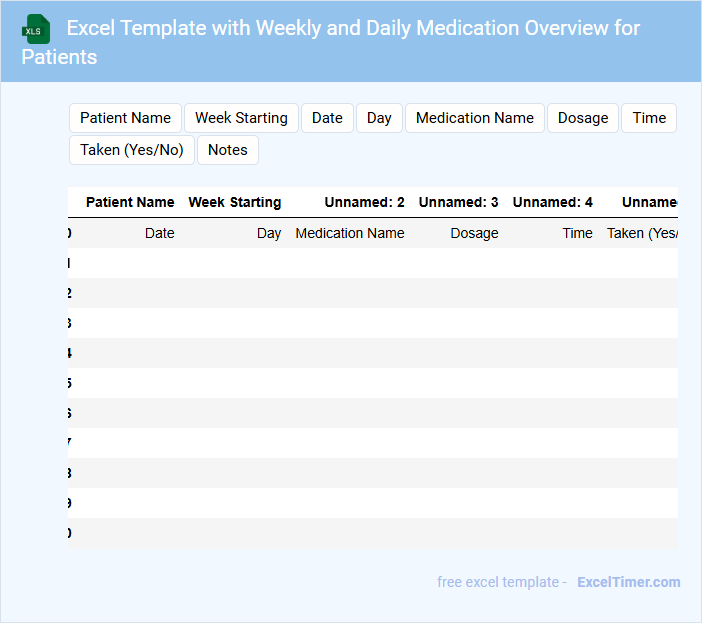
Task: Select the Taken (Yes/No) tag
Action: pyautogui.click(x=132, y=150)
